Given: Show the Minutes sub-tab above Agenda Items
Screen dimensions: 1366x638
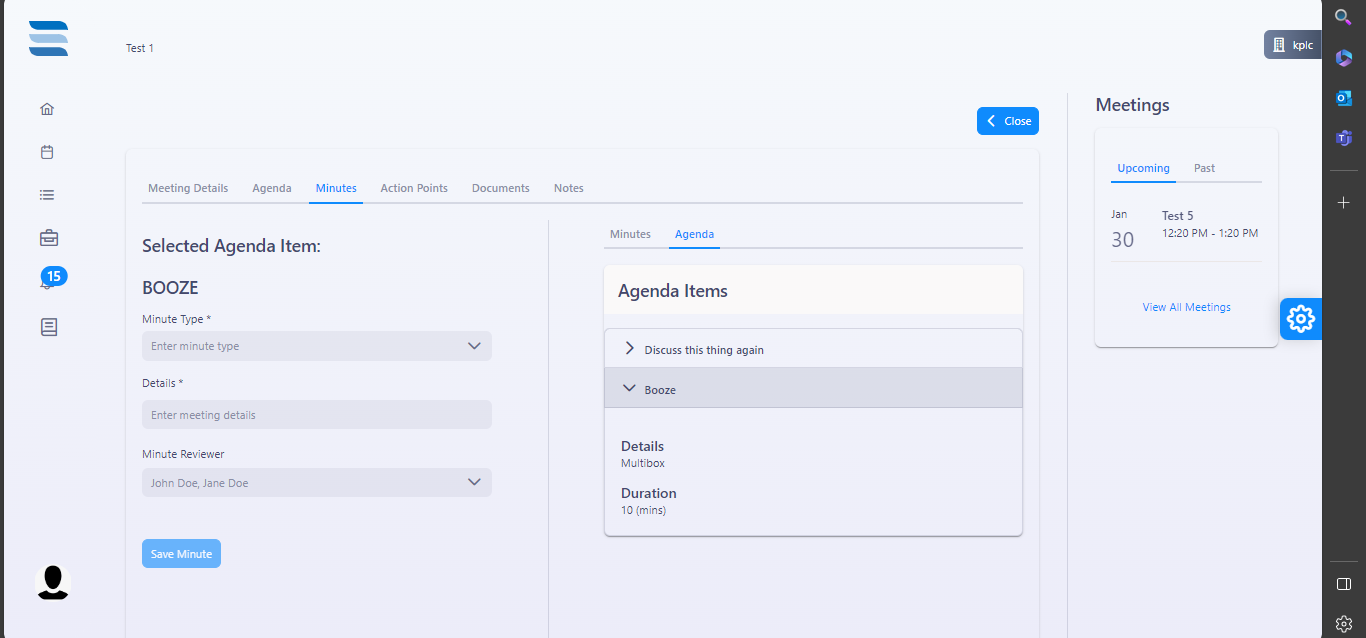Looking at the screenshot, I should pos(630,234).
